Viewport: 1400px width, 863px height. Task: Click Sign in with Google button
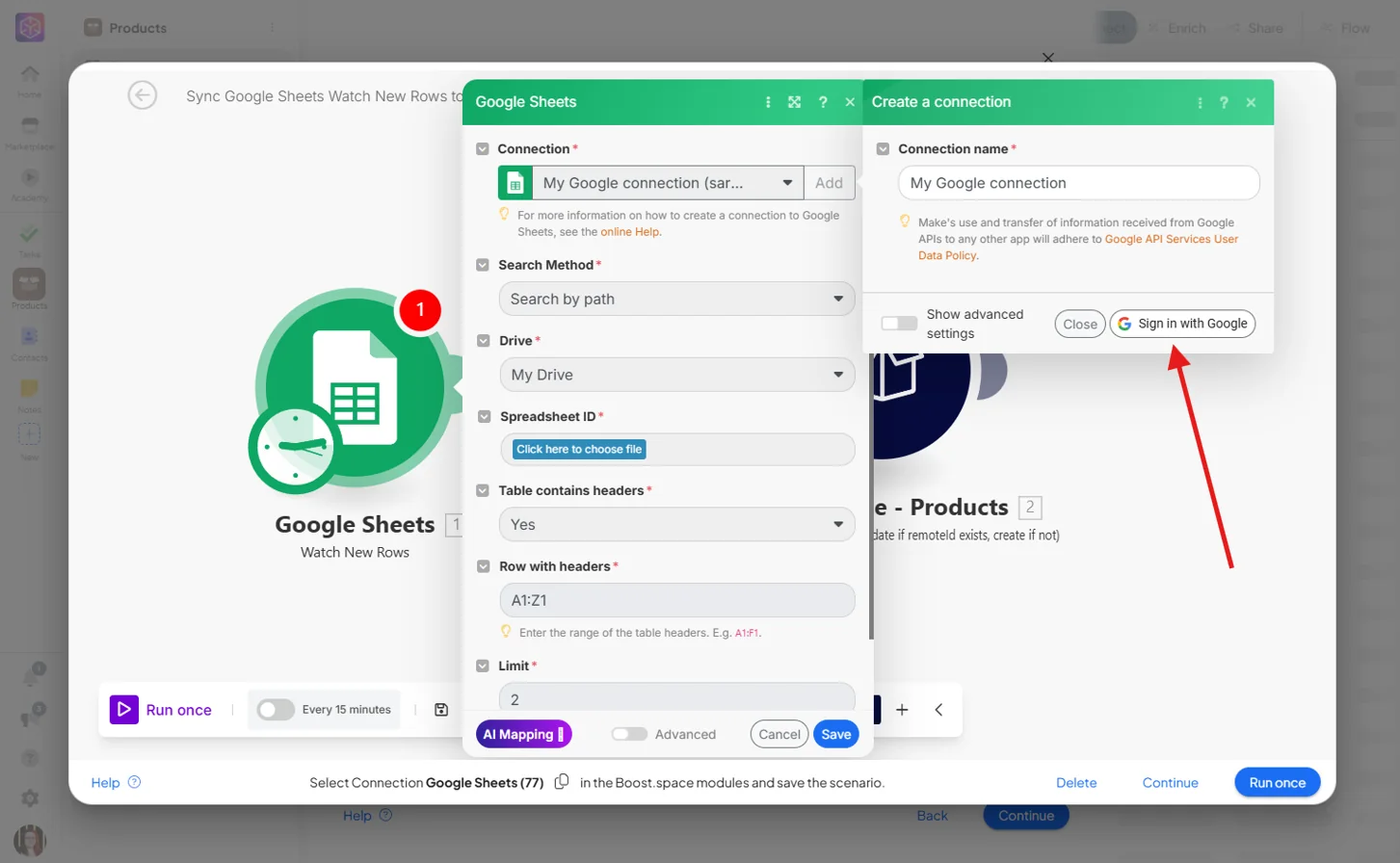point(1183,324)
